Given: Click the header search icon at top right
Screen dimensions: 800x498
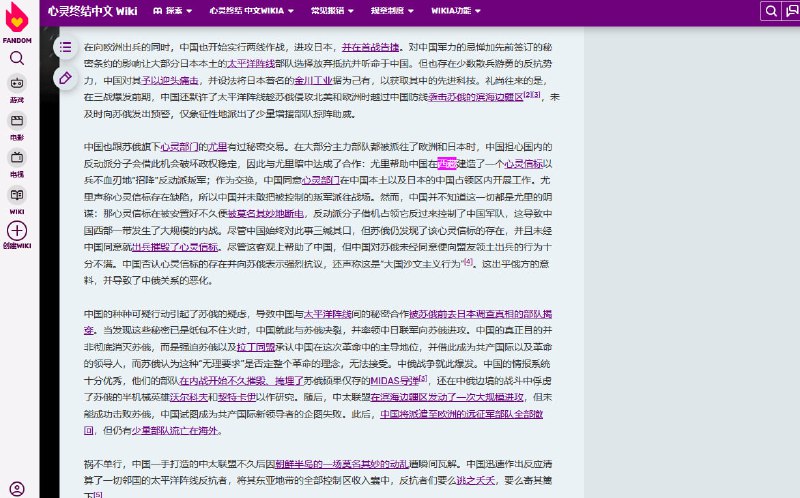Looking at the screenshot, I should [771, 11].
